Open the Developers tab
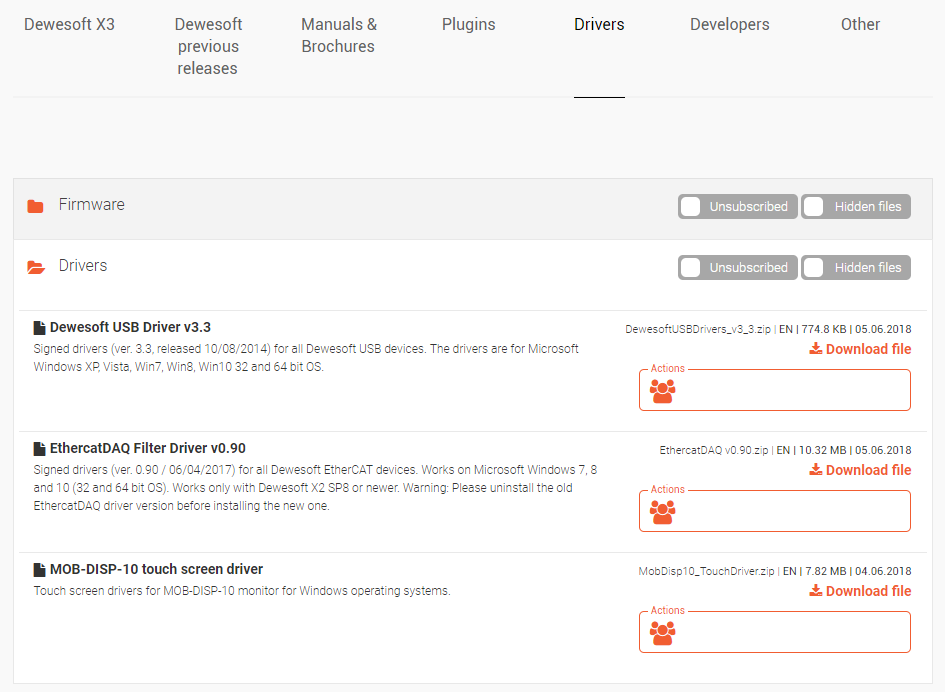The image size is (945, 692). (x=730, y=25)
